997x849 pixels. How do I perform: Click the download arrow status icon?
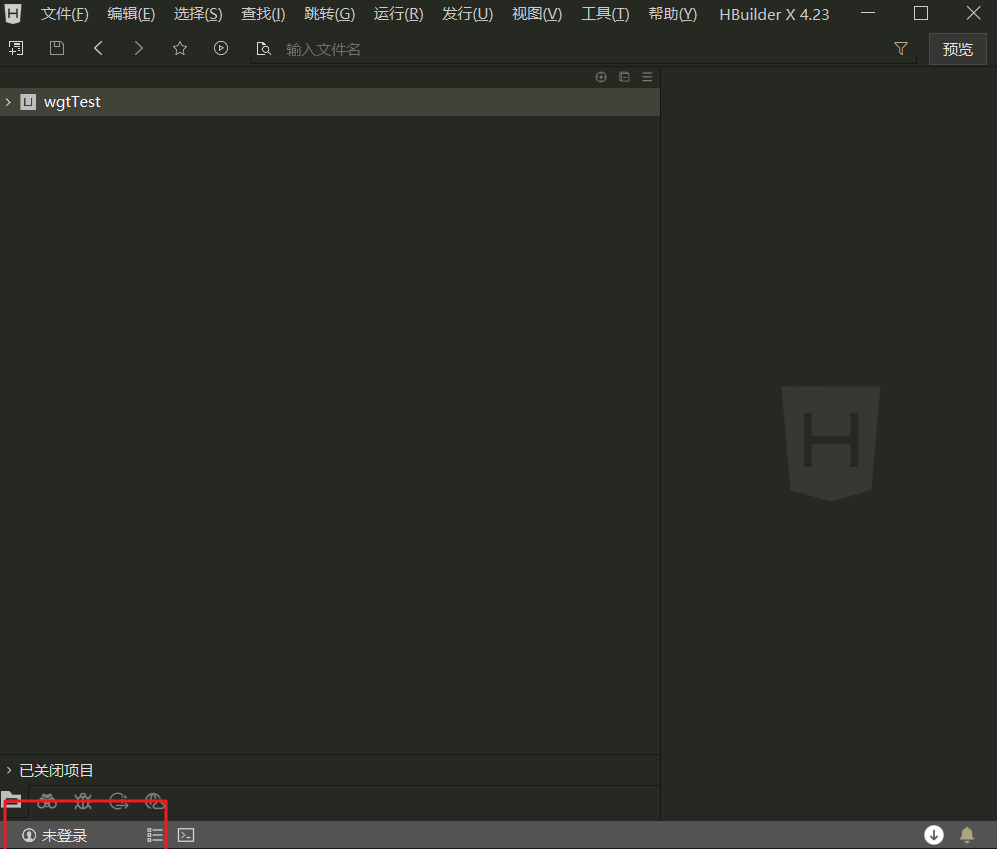point(934,835)
